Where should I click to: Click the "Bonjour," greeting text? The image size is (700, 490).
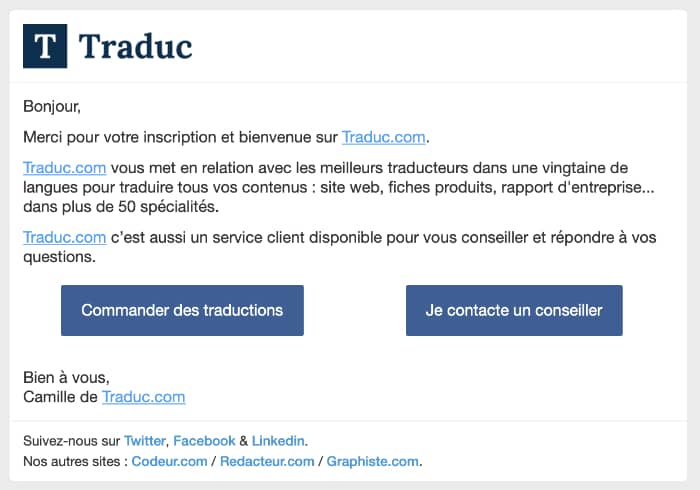(51, 105)
